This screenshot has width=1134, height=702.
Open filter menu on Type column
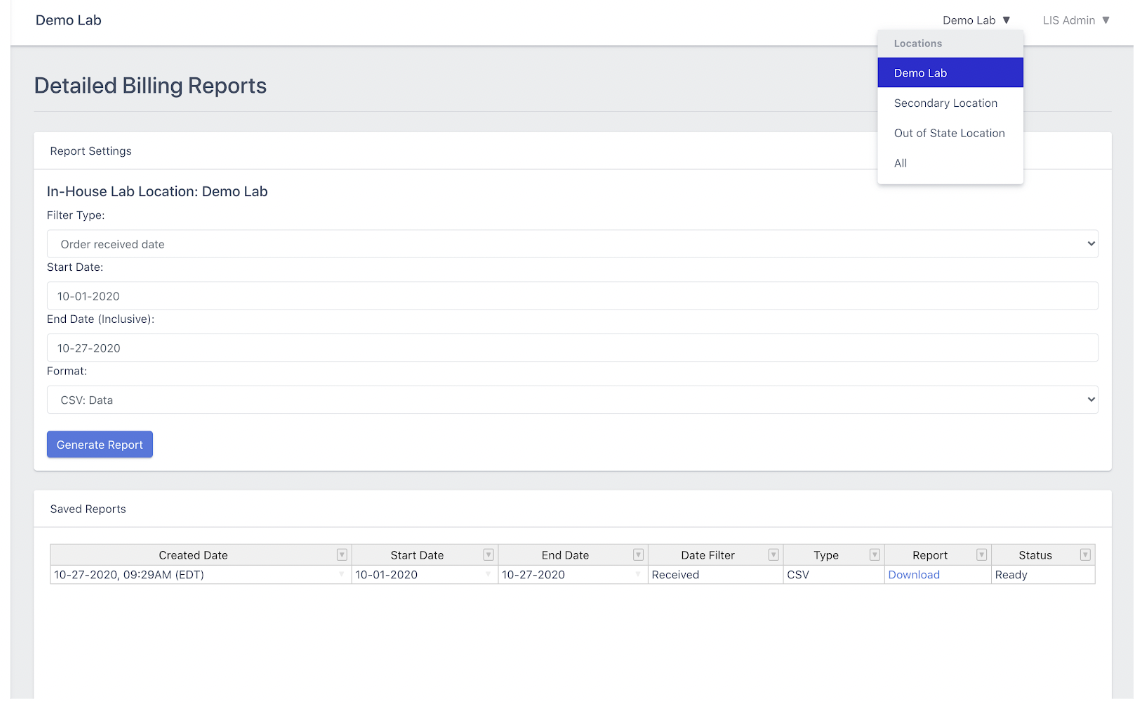[874, 555]
